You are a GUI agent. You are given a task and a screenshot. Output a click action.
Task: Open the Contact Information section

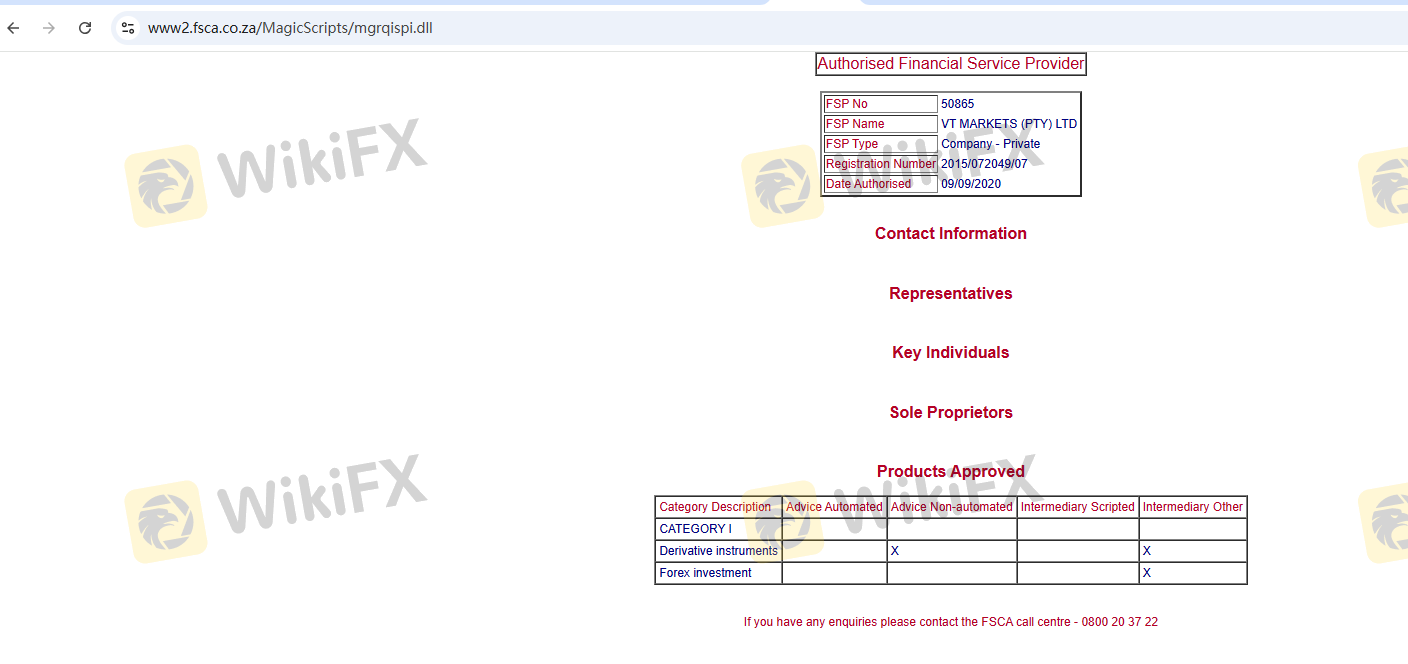coord(951,233)
